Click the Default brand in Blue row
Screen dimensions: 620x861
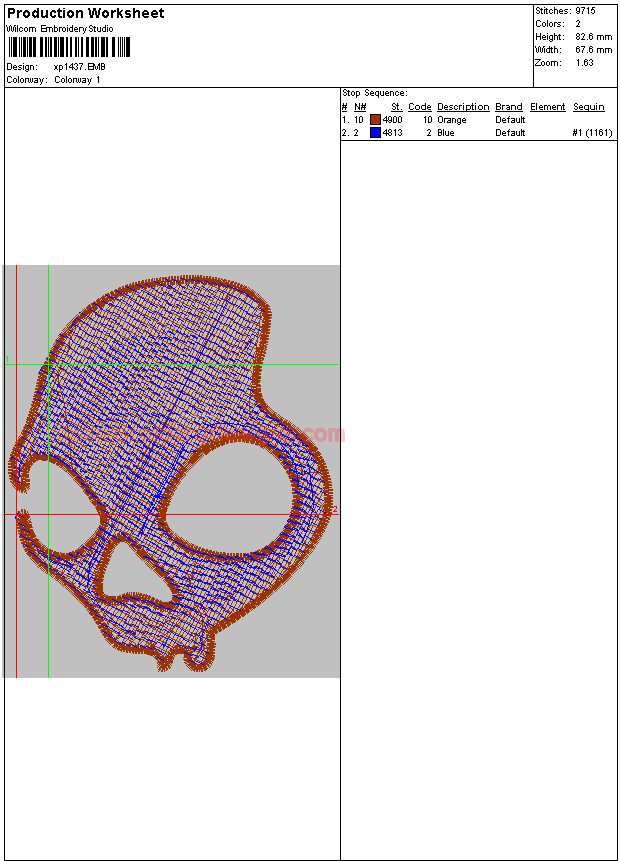click(x=510, y=132)
